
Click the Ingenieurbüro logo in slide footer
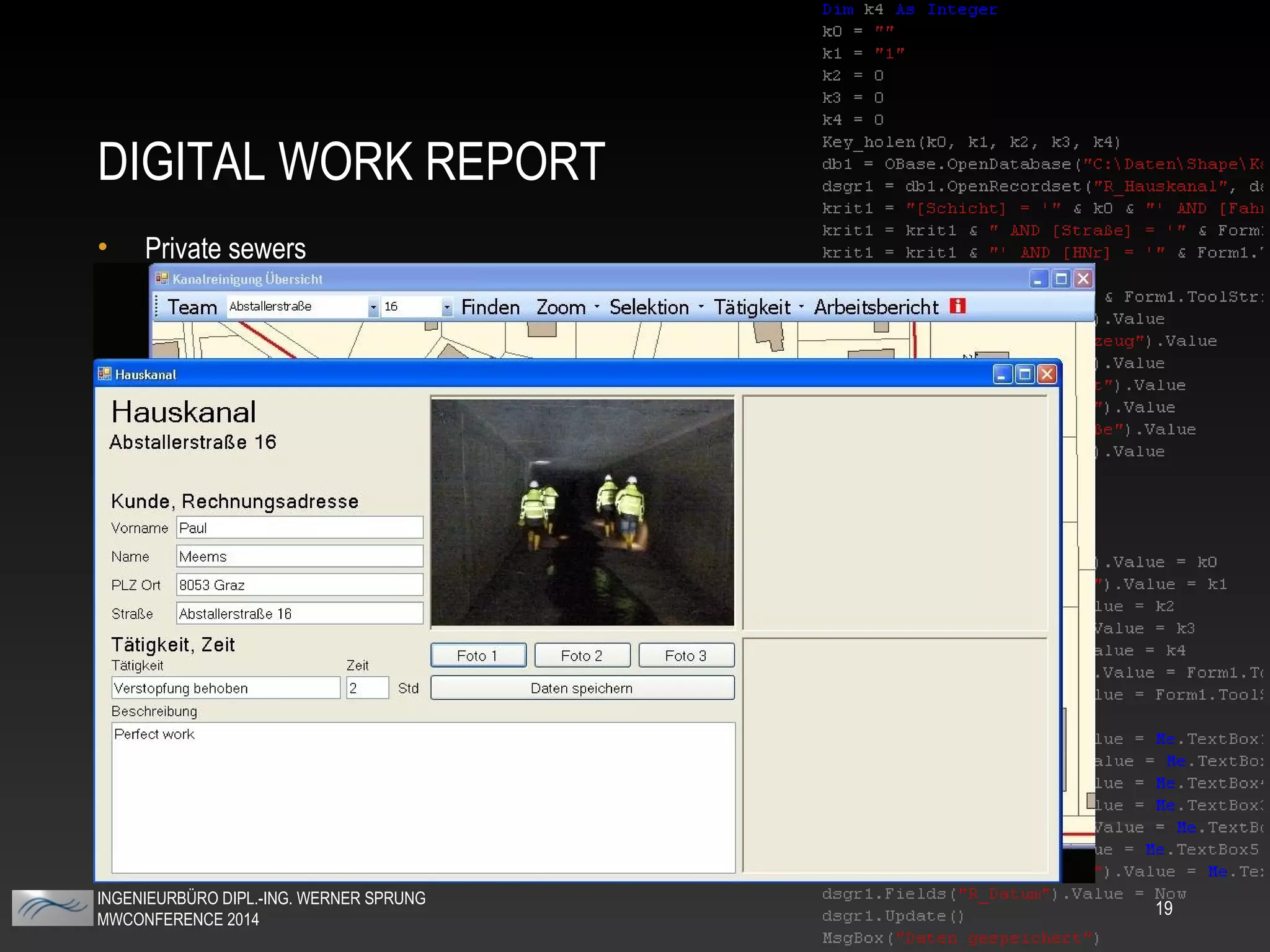(x=52, y=908)
